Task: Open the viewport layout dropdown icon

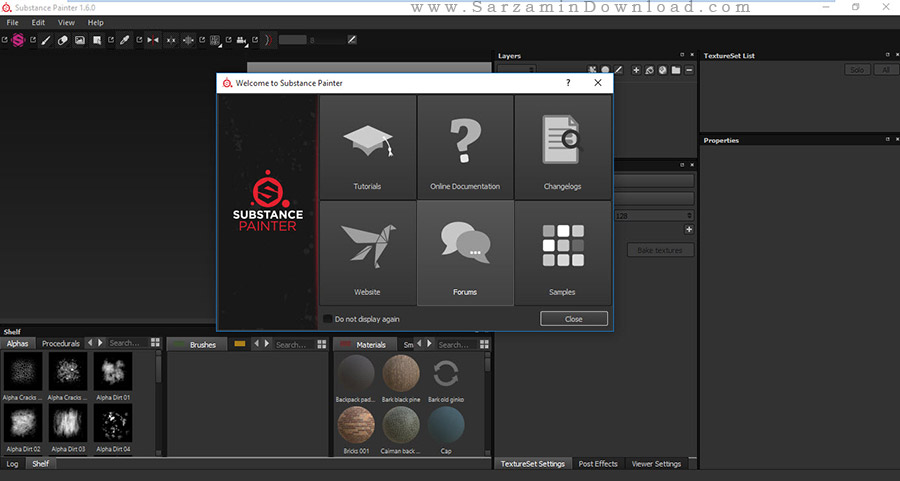Action: pyautogui.click(x=215, y=40)
